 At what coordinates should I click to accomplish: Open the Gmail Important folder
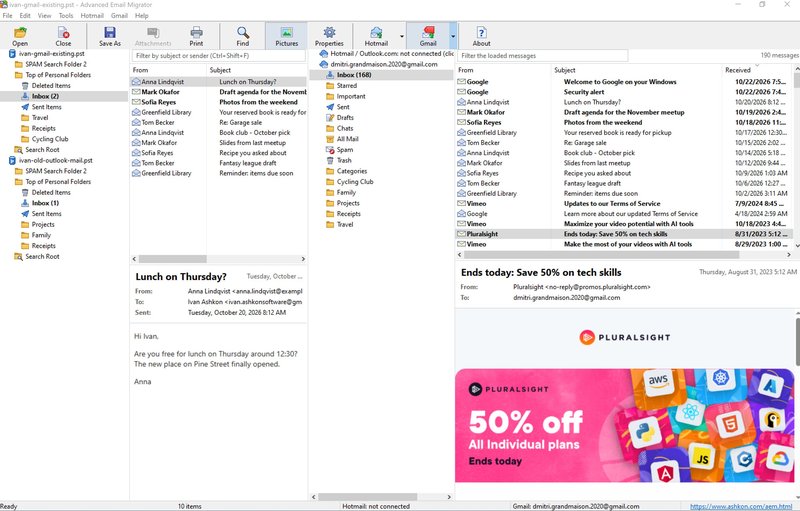coord(351,96)
